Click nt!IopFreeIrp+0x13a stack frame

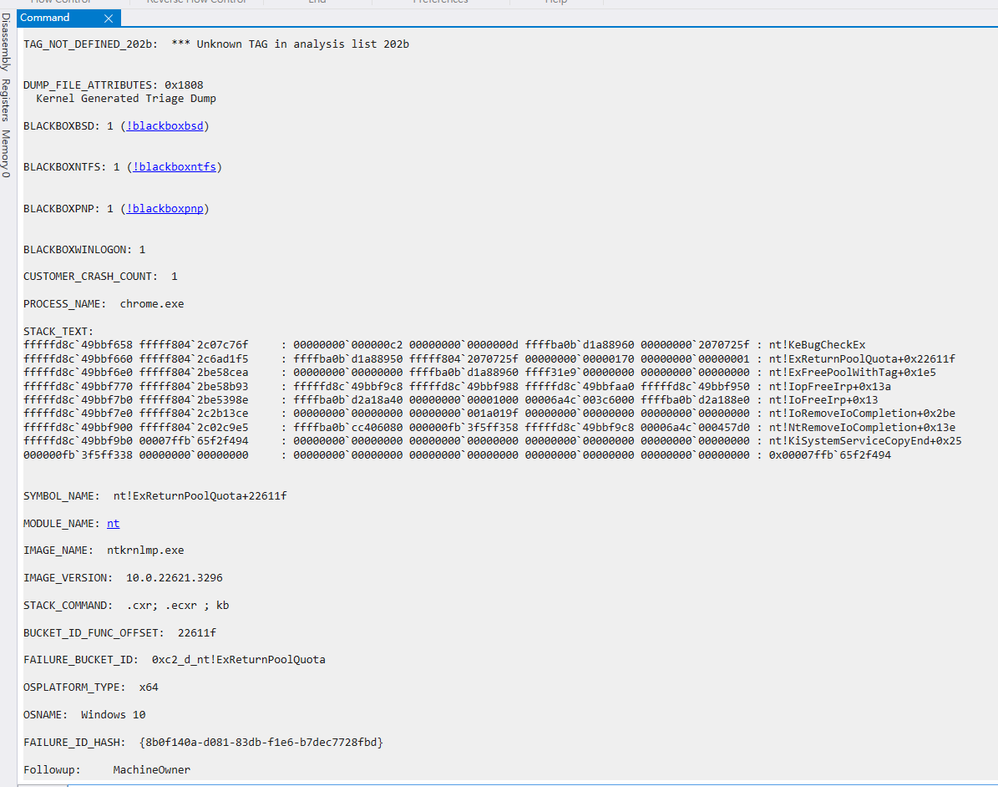pos(830,386)
